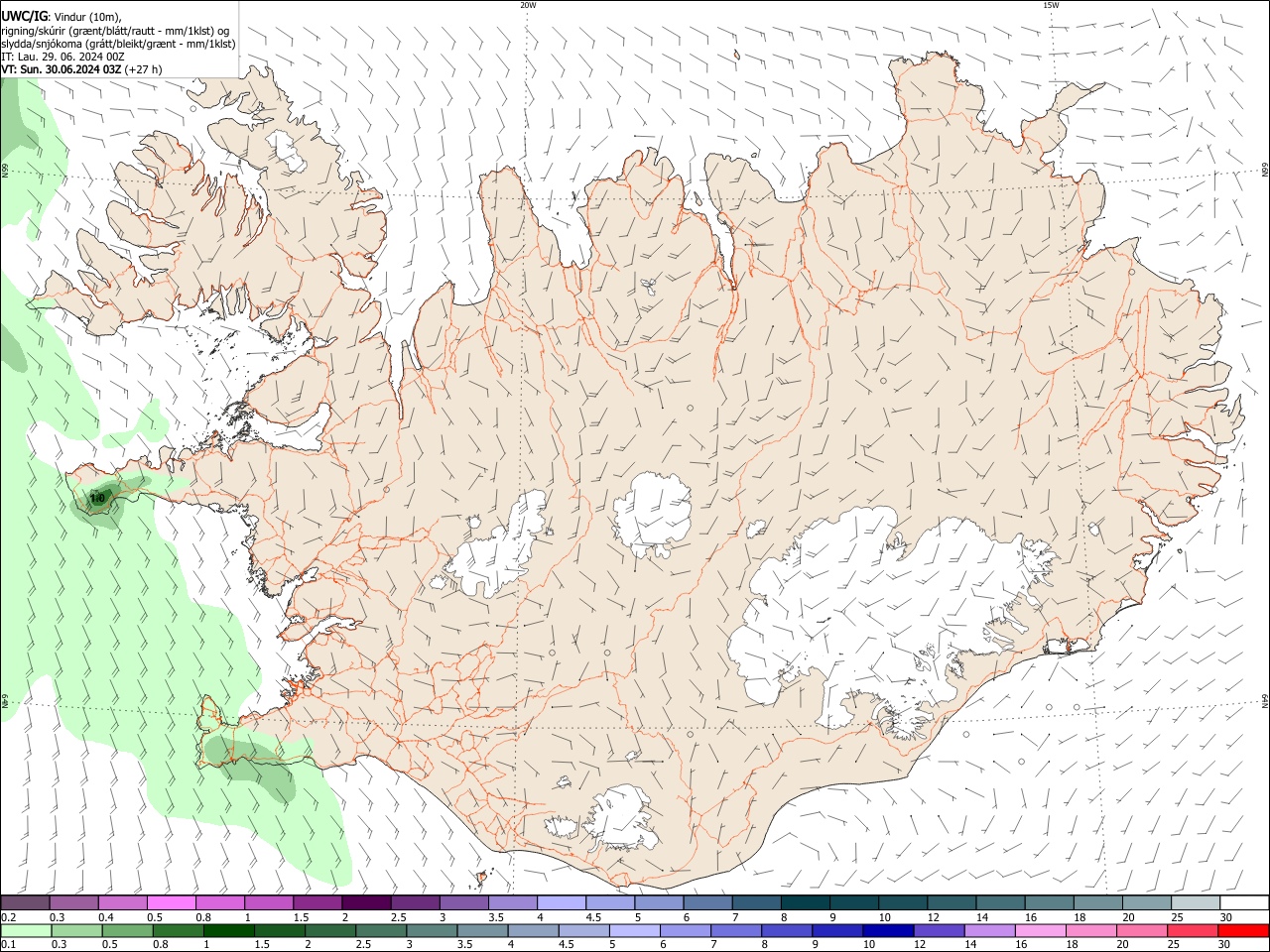Click the 64N latitude label on right edge
1270x952 pixels.
tap(1265, 701)
